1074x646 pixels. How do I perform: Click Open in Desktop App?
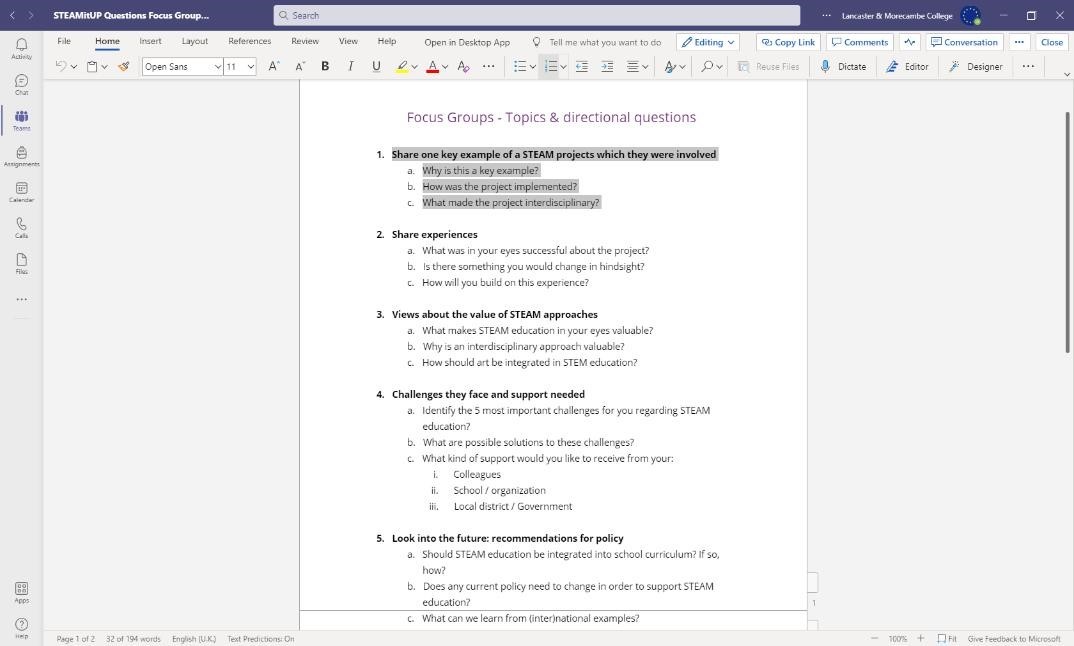pyautogui.click(x=467, y=42)
